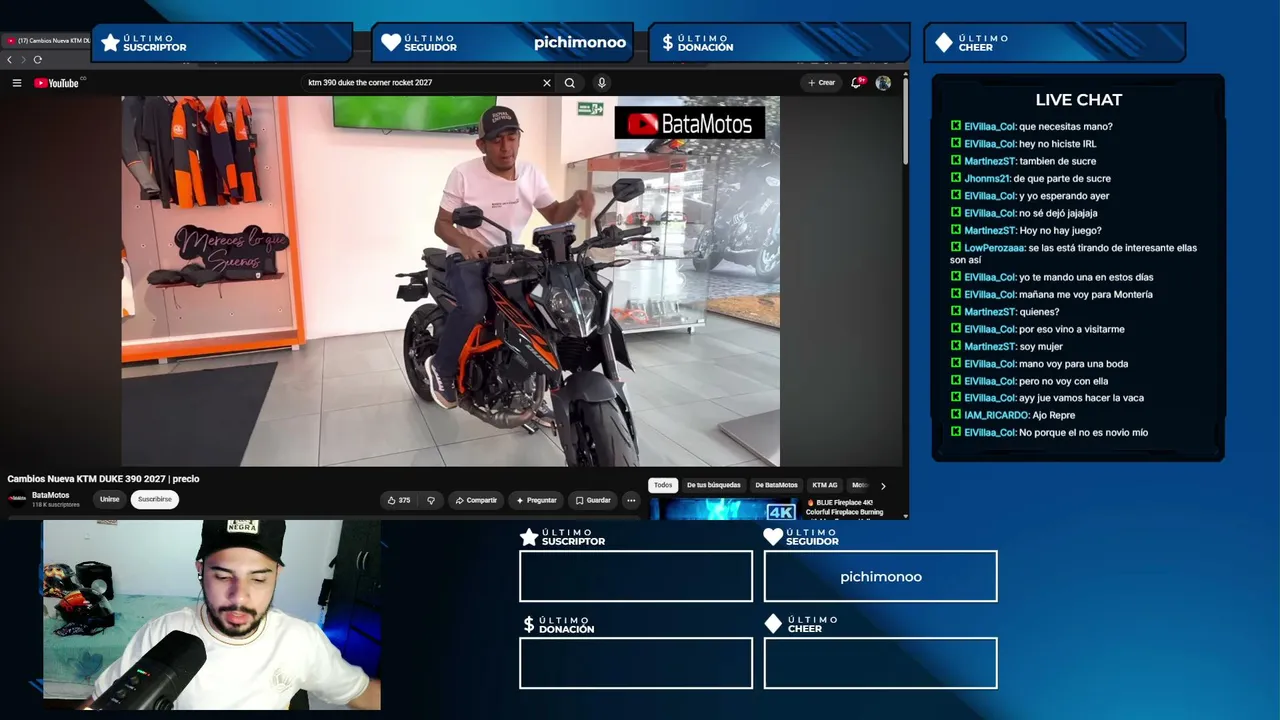The width and height of the screenshot is (1280, 720).
Task: Click Jhonms21 message 'de que parte de sucre'
Action: (x=1062, y=179)
